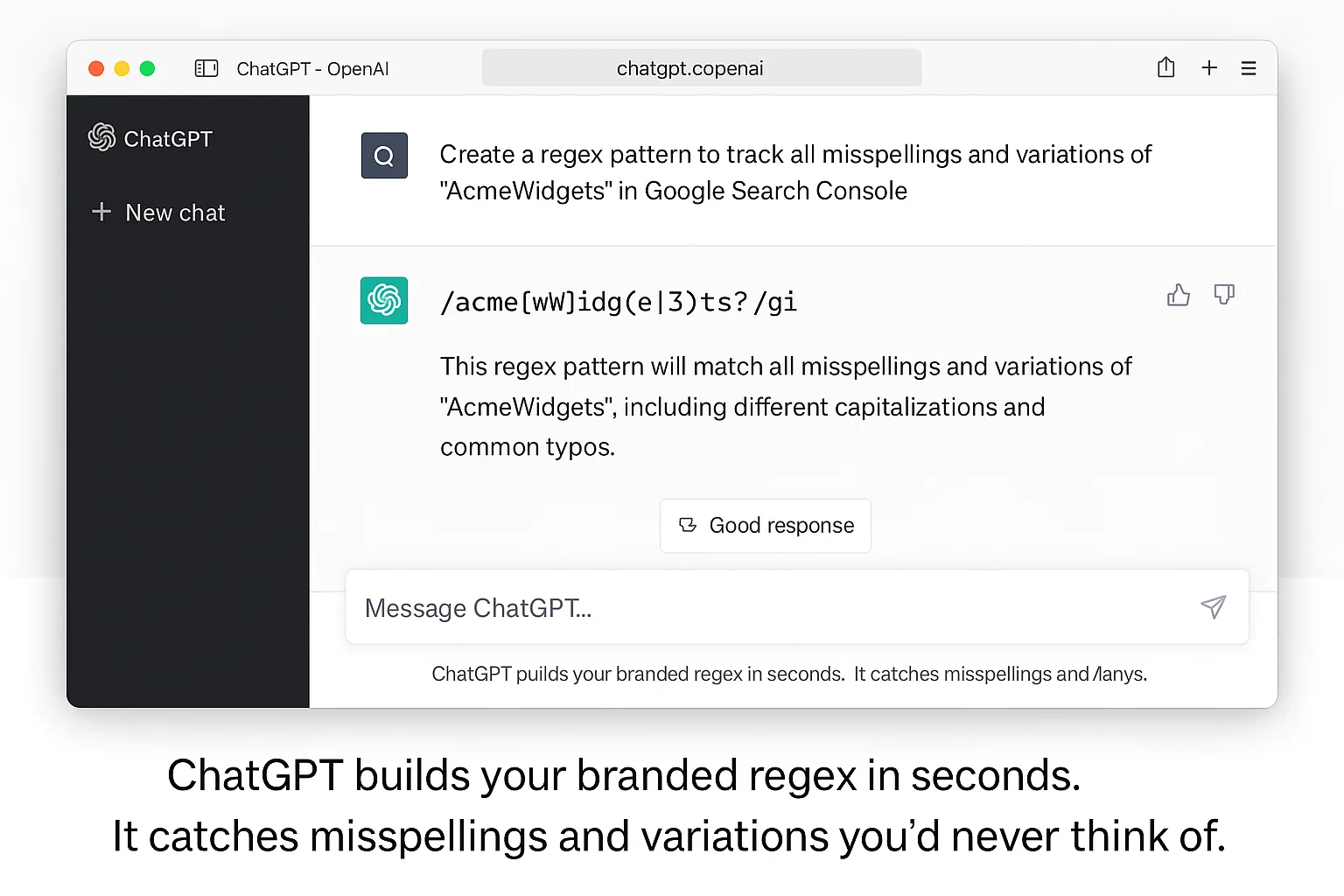Toggle fullscreen with the green traffic light

(148, 67)
